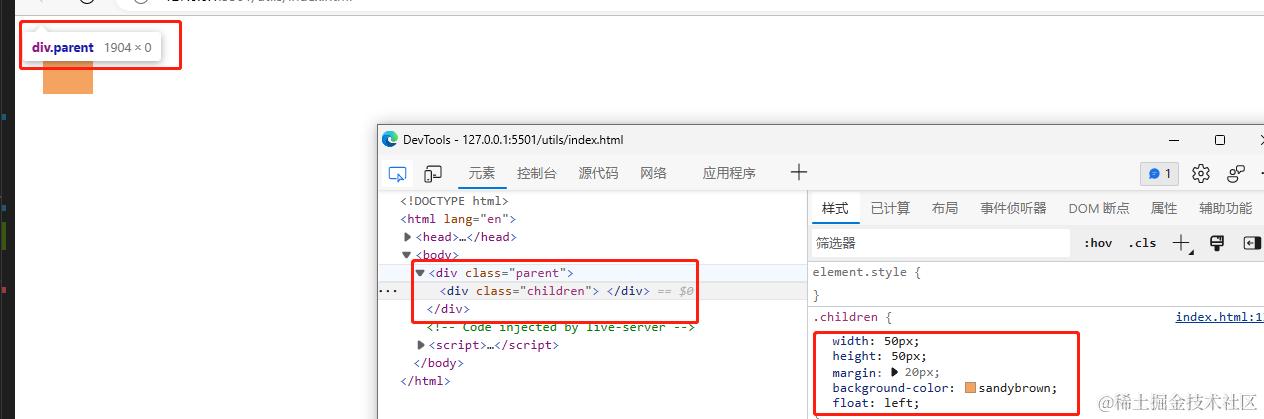The width and height of the screenshot is (1264, 419).
Task: Collapse the div class parent node
Action: tap(421, 273)
